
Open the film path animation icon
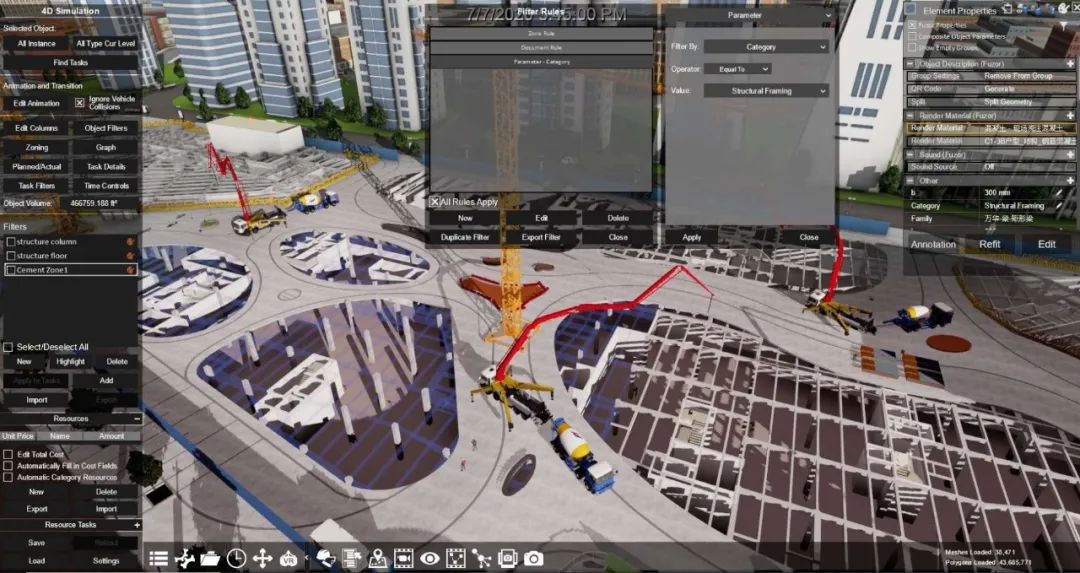pos(456,559)
